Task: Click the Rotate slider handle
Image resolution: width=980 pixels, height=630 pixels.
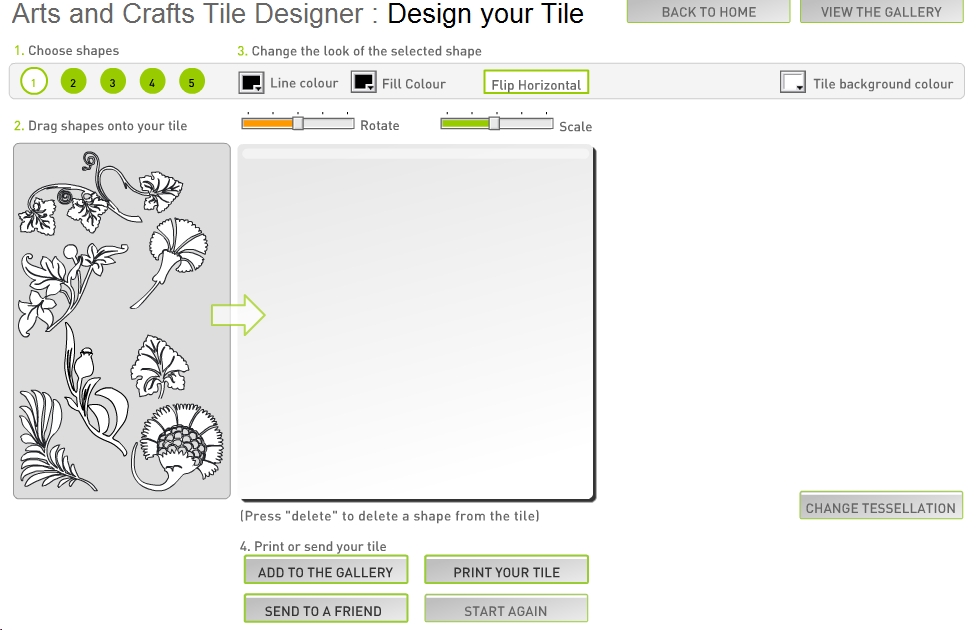Action: pos(297,123)
